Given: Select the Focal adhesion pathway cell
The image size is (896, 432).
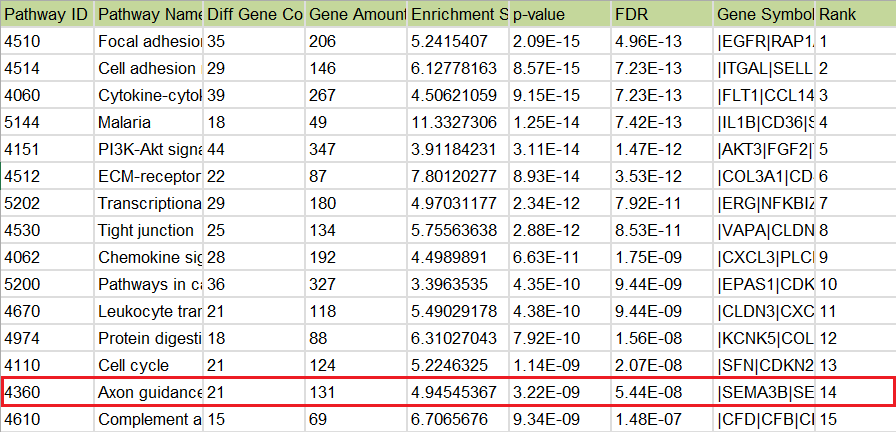Looking at the screenshot, I should click(x=149, y=41).
